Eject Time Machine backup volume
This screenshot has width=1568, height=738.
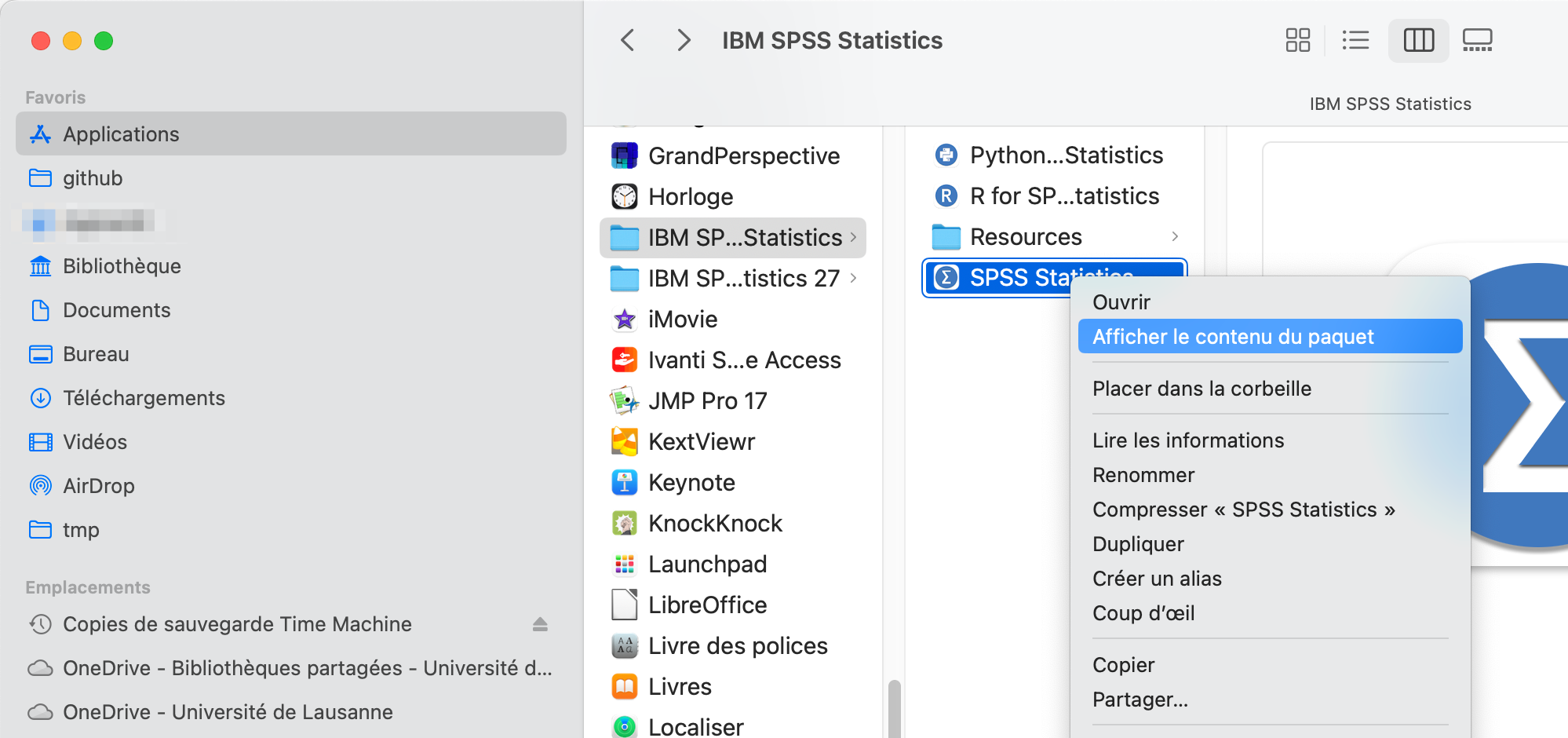click(540, 624)
